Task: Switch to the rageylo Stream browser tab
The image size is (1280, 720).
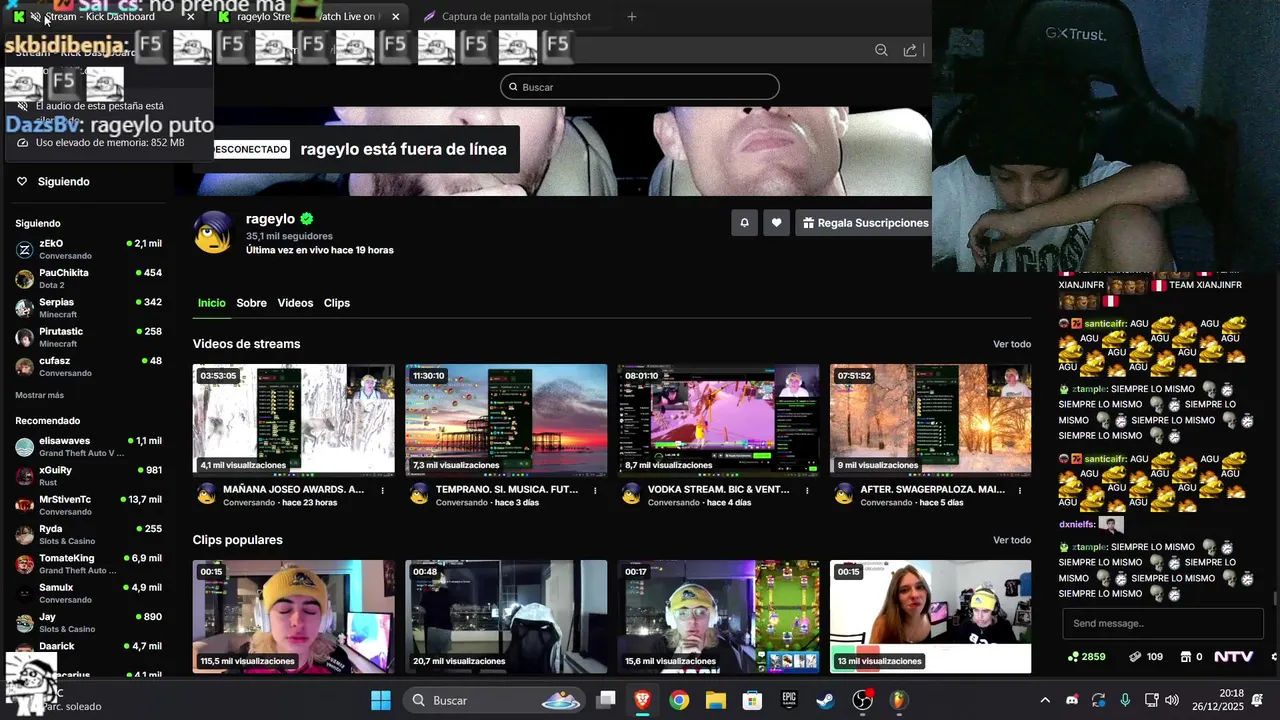Action: tap(310, 17)
